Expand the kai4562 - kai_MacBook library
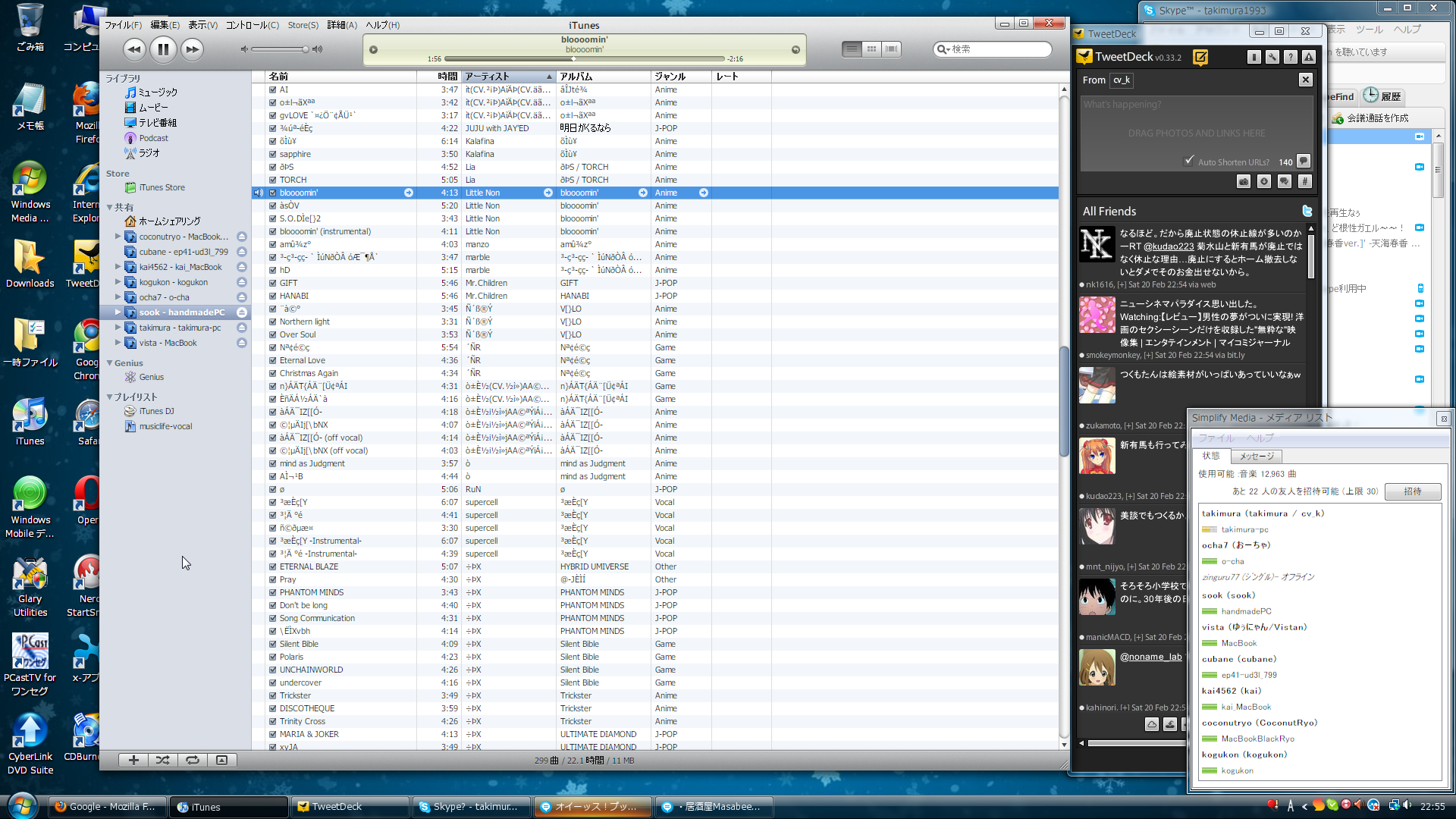The width and height of the screenshot is (1456, 819). tap(118, 267)
